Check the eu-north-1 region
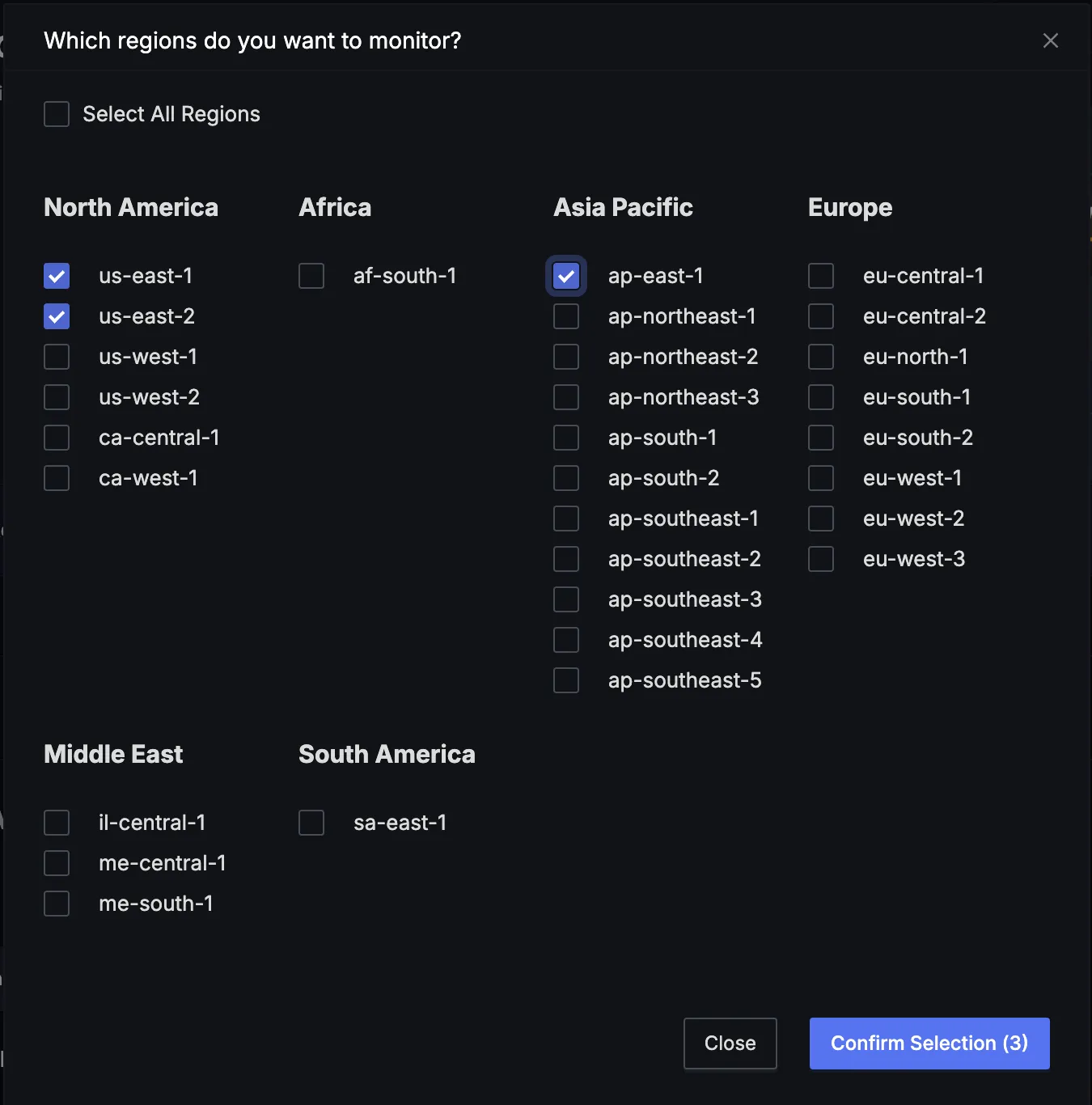The image size is (1092, 1105). pyautogui.click(x=821, y=357)
